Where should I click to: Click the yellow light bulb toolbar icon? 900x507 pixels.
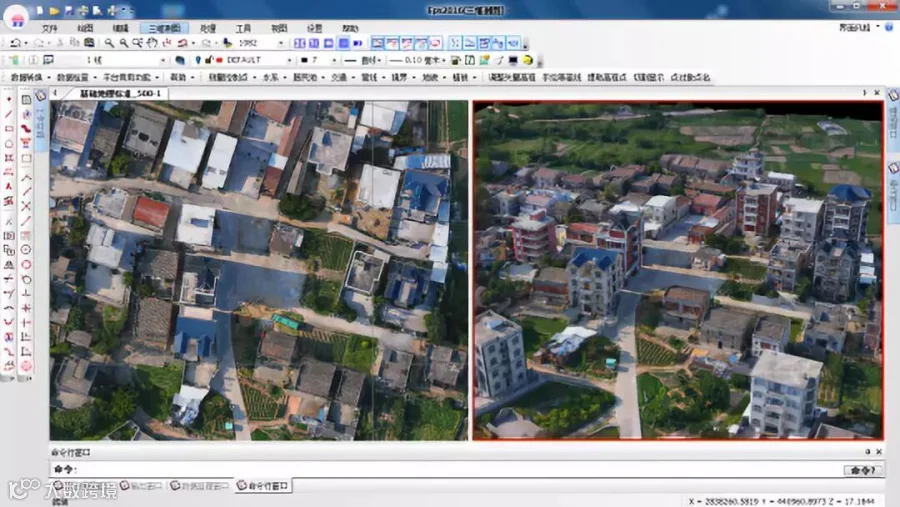pos(527,60)
